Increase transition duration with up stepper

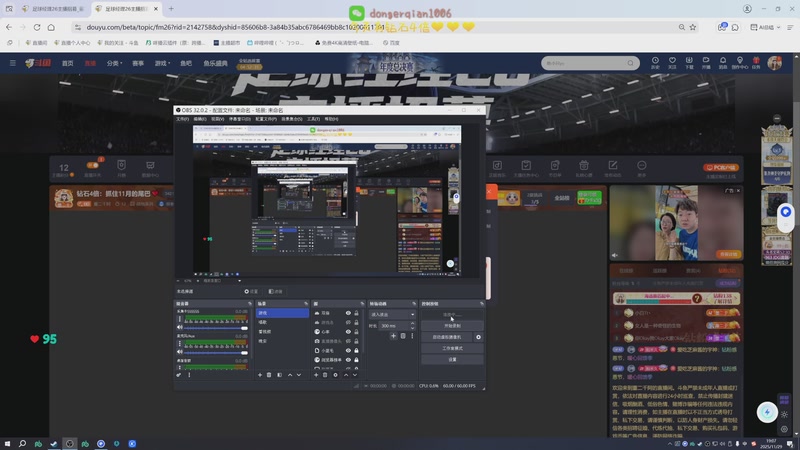412,323
